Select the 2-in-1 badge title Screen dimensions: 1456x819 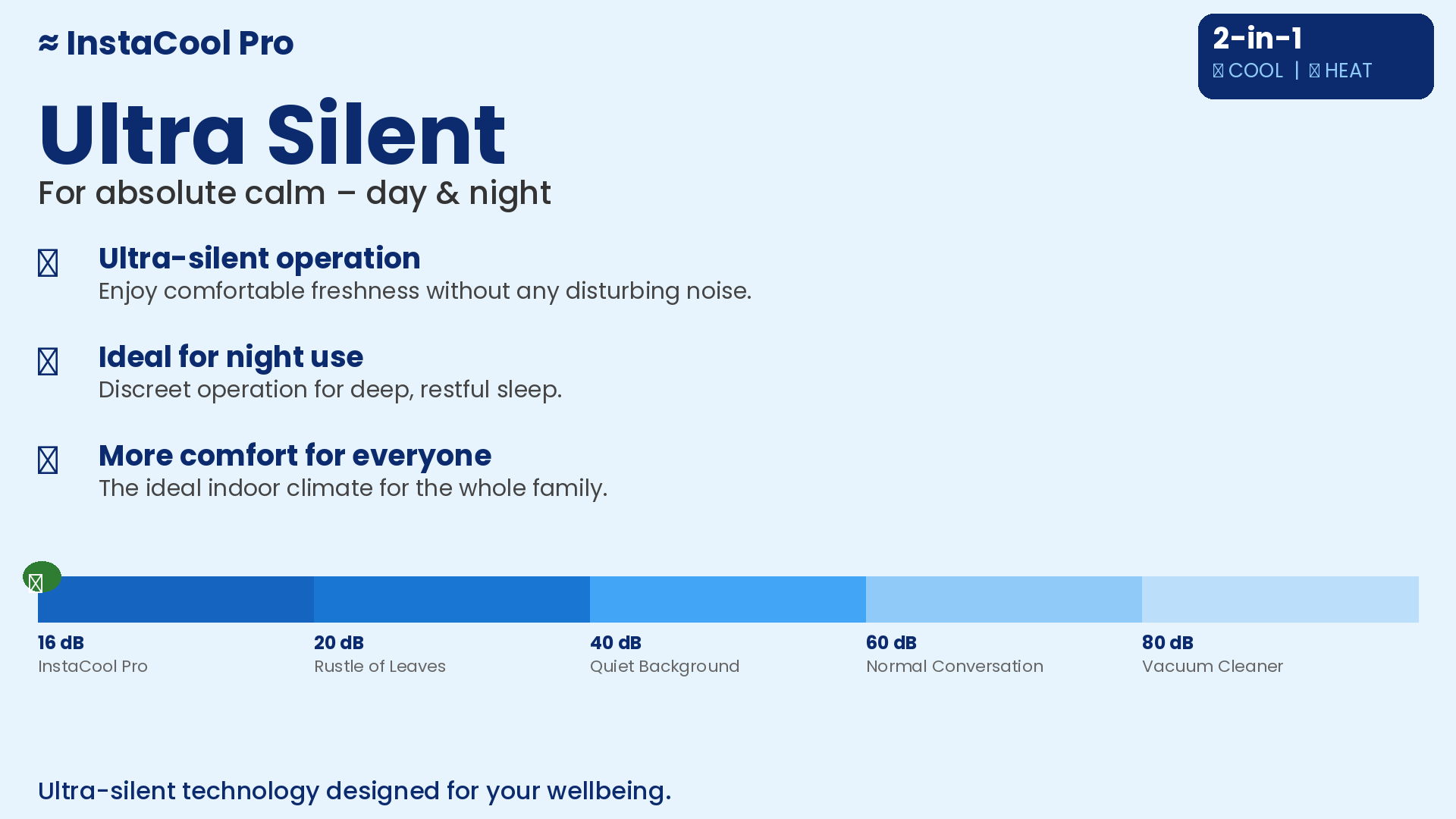[1257, 39]
